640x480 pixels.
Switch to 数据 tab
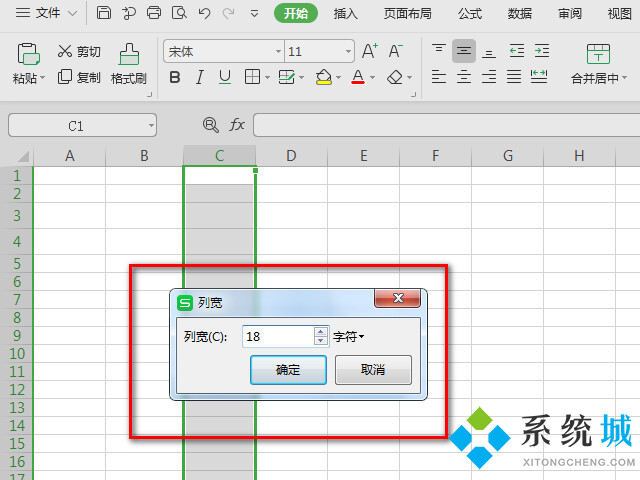[x=520, y=14]
